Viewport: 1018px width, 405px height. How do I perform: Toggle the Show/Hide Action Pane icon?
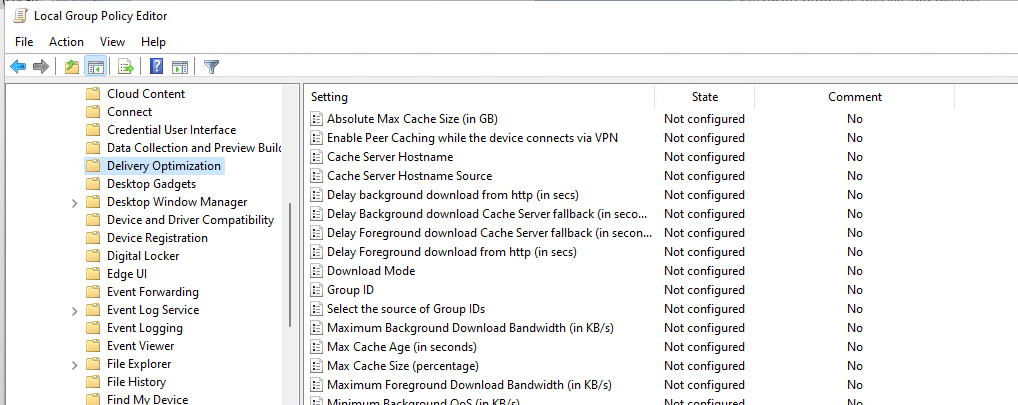click(180, 66)
